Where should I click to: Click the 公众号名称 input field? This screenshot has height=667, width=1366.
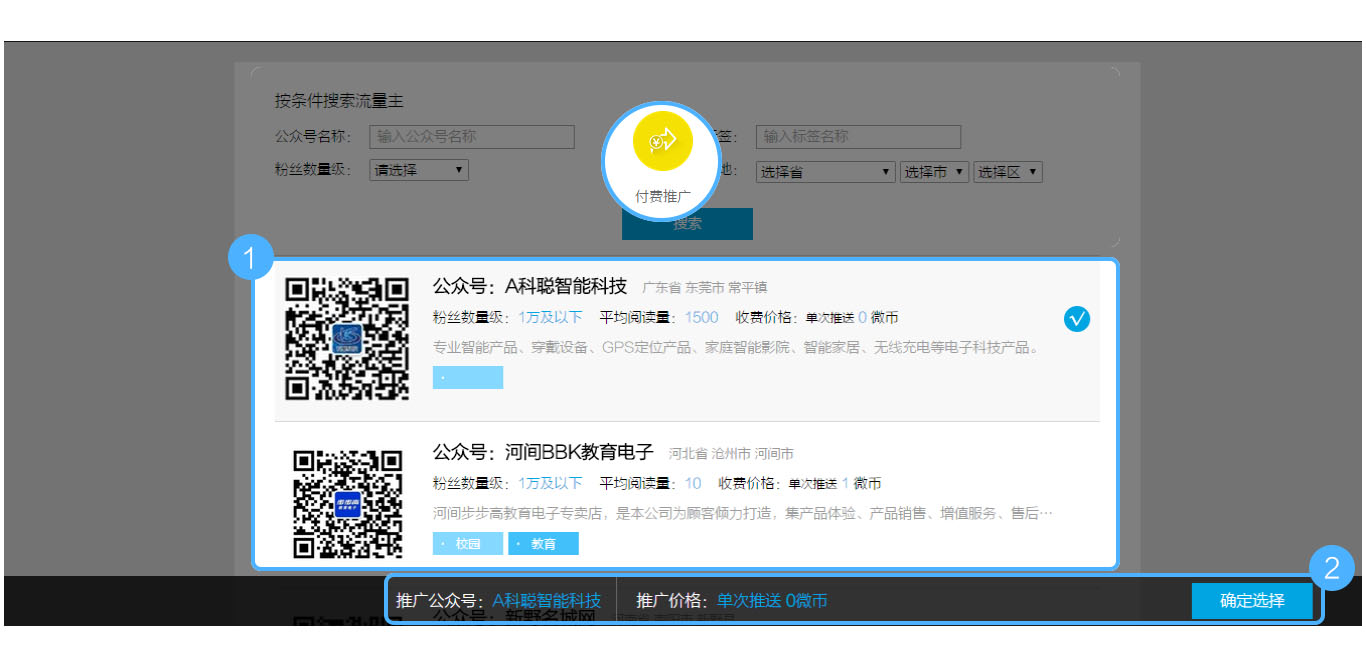pos(472,137)
